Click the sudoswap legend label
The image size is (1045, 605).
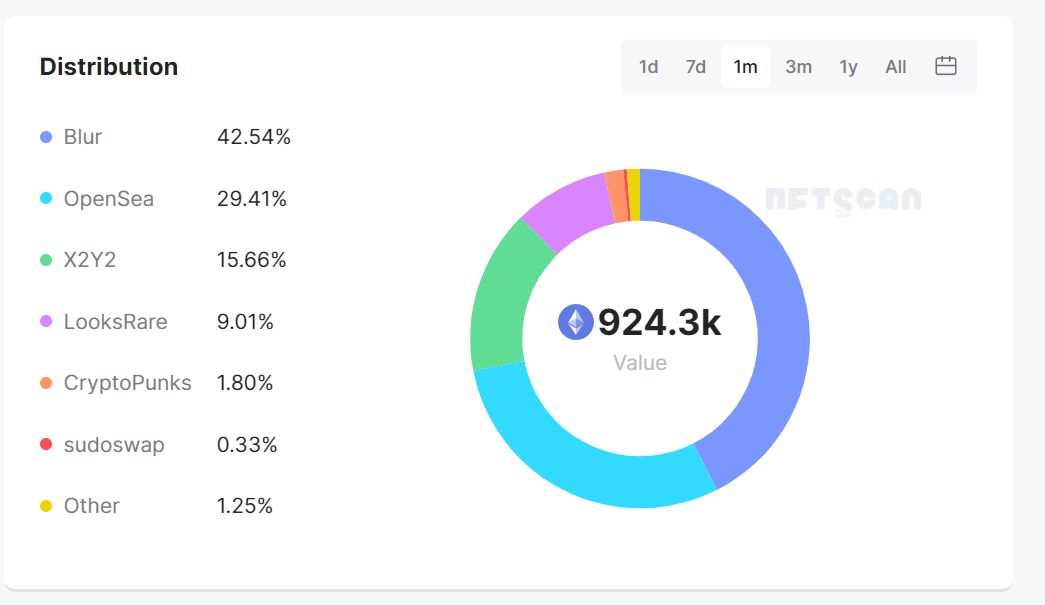(x=113, y=445)
